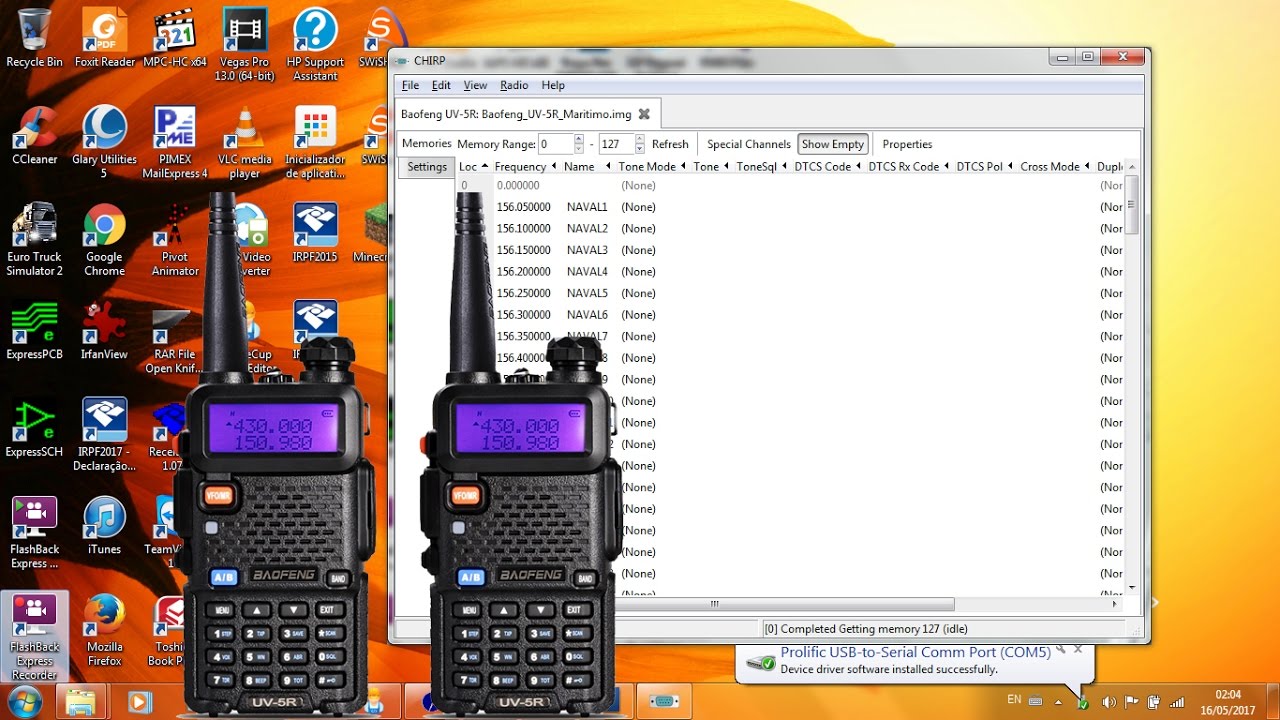This screenshot has width=1280, height=720.
Task: Show hidden tray icons arrow
Action: 1058,702
